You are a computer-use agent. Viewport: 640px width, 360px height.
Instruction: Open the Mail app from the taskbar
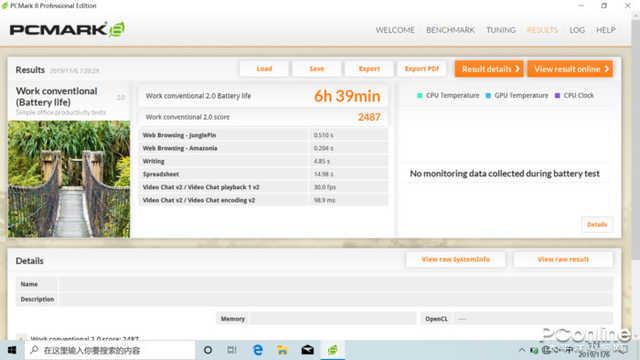click(x=307, y=350)
